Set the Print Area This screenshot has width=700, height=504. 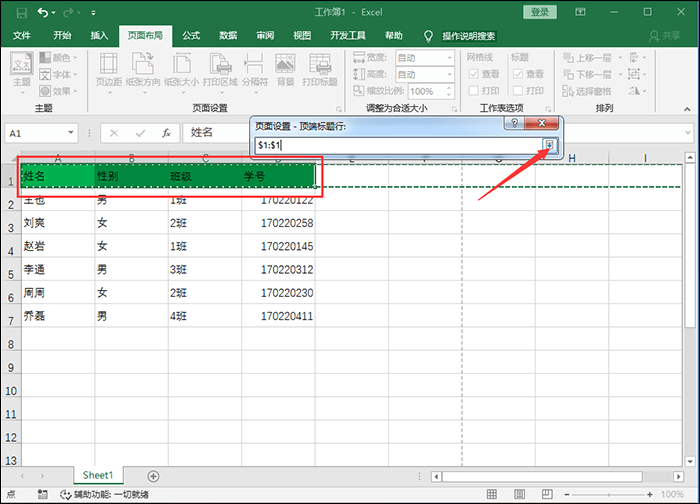coord(220,72)
